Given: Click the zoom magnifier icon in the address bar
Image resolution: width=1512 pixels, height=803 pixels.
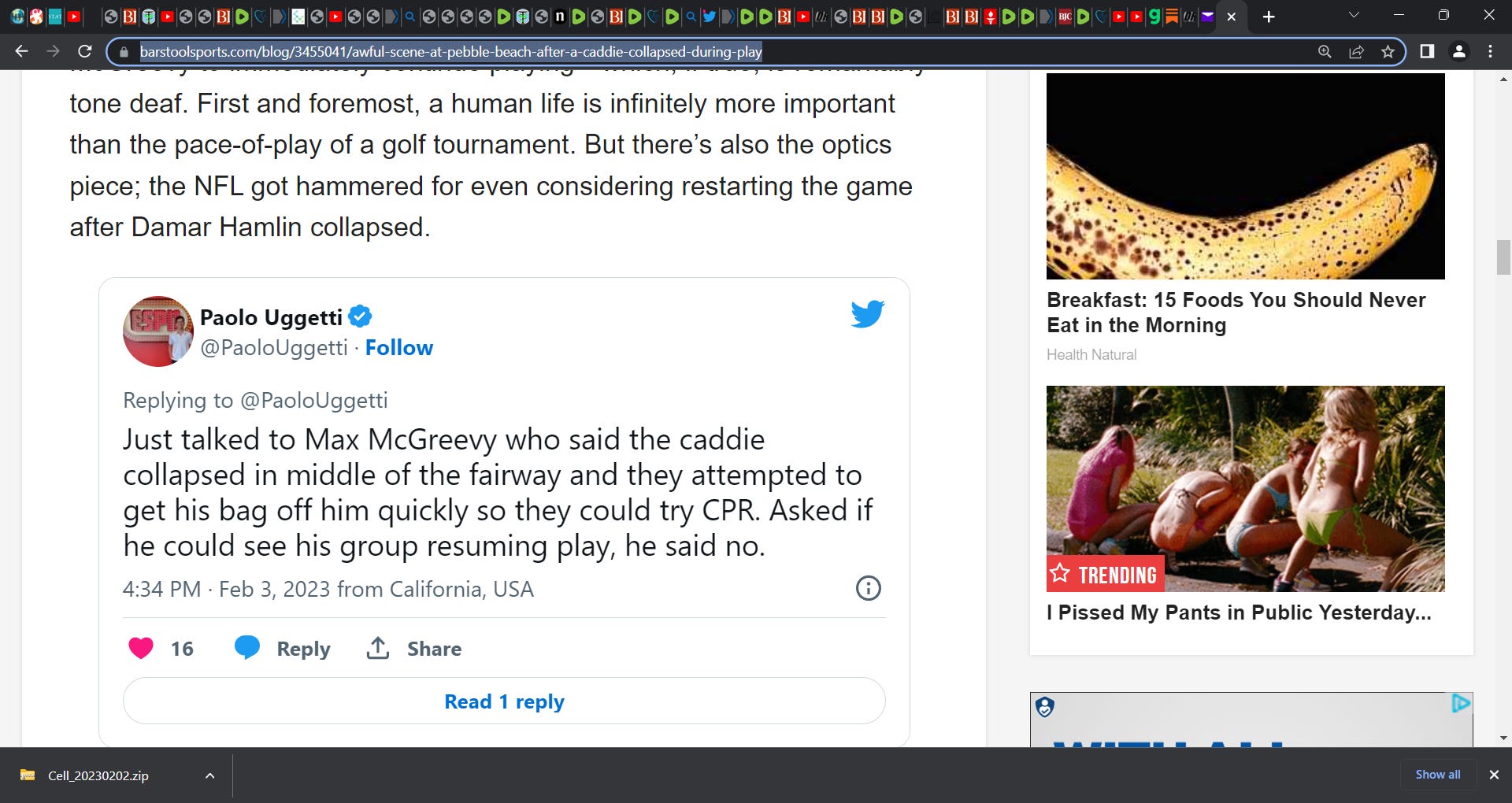Looking at the screenshot, I should click(1325, 51).
